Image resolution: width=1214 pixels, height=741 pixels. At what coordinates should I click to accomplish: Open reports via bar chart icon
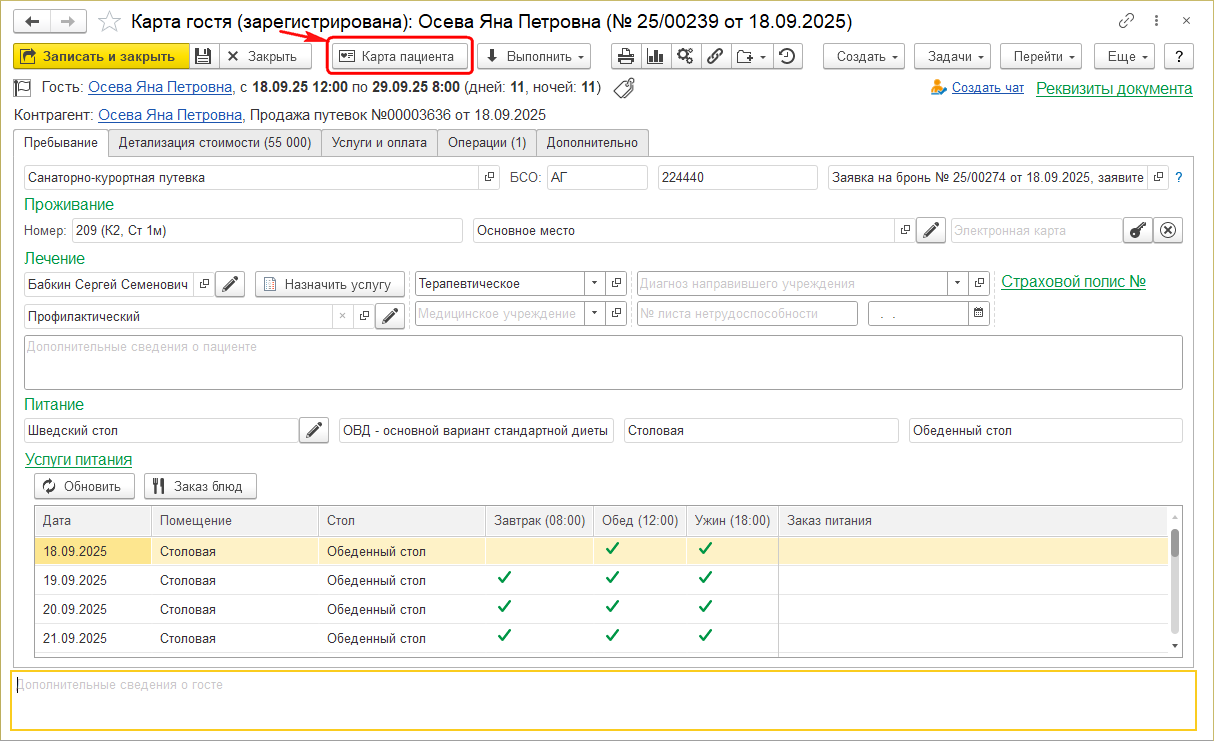coord(656,57)
